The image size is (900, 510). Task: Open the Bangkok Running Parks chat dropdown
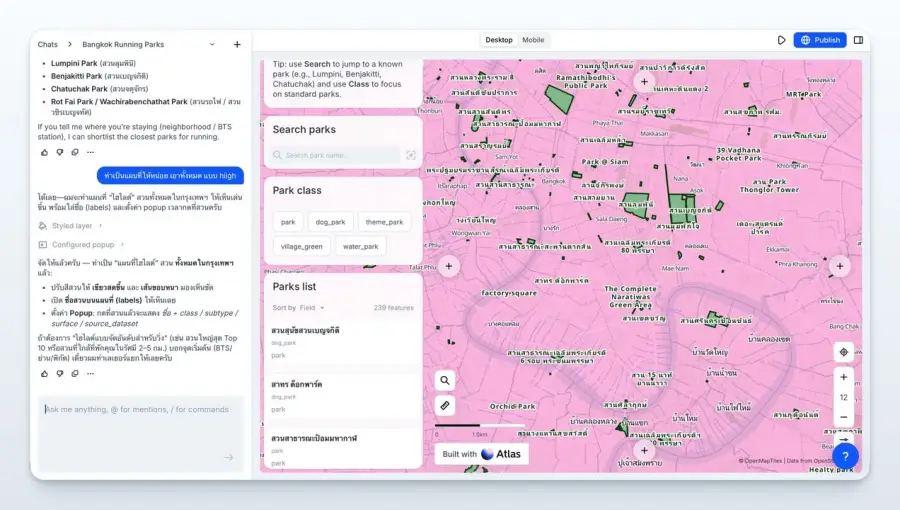212,44
